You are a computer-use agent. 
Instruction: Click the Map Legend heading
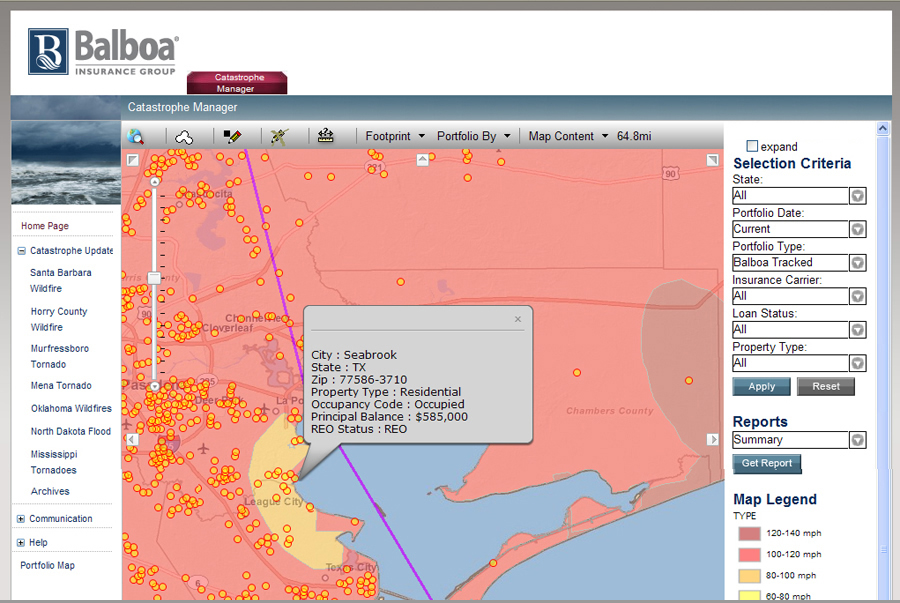[x=775, y=499]
